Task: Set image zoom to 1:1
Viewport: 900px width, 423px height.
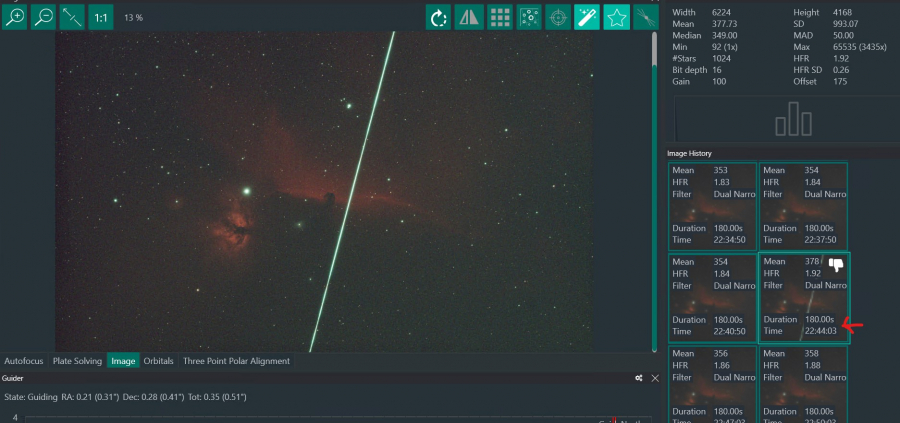Action: [101, 17]
